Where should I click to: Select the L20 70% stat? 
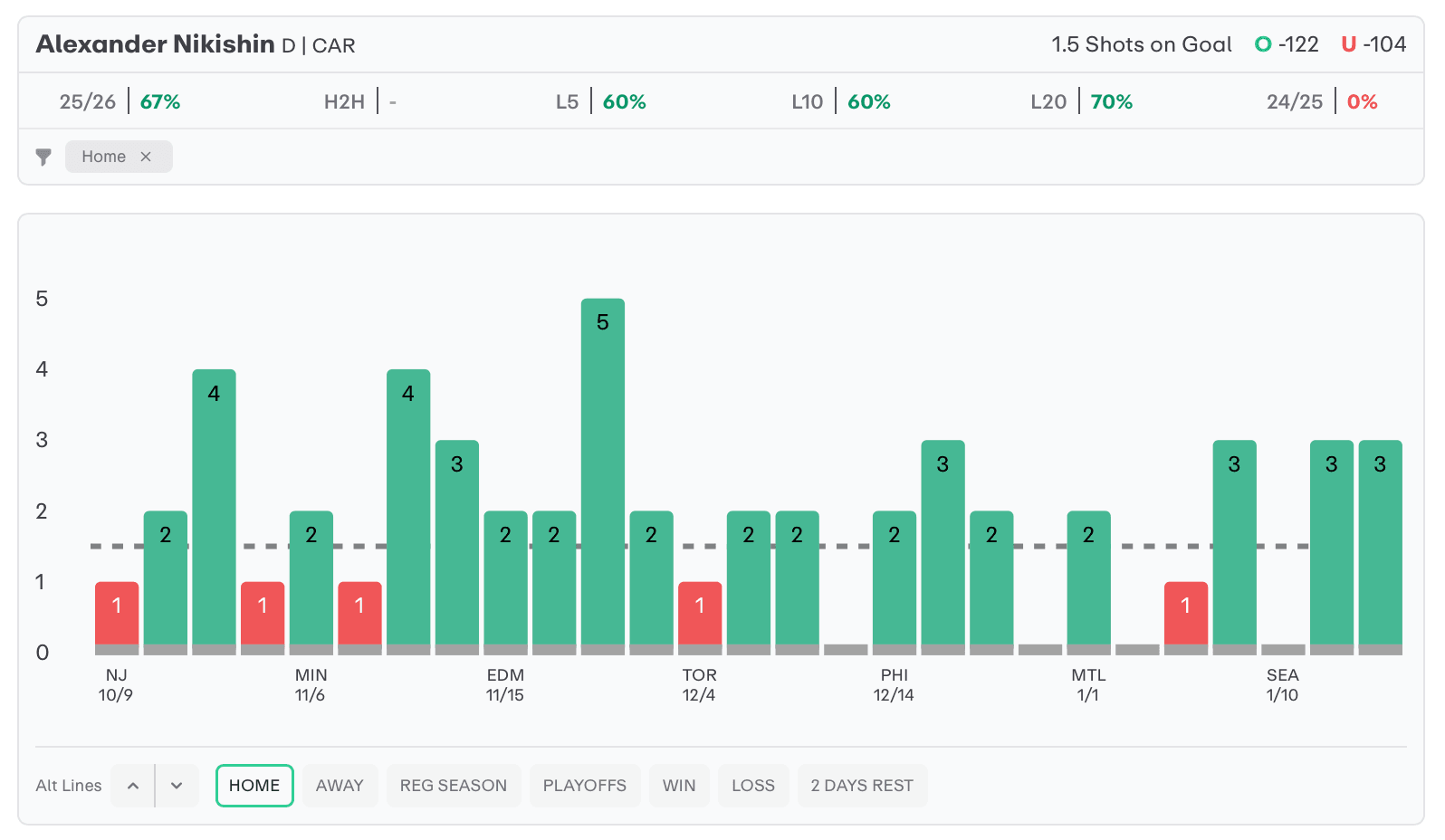(1082, 101)
